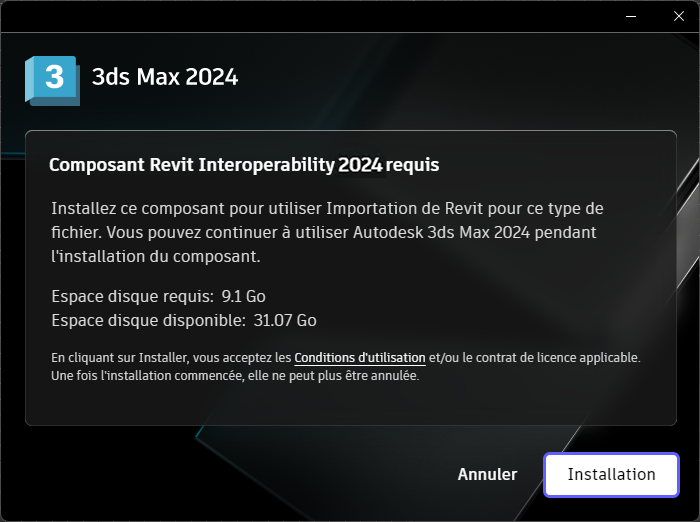Start setup with the Installation button
The image size is (700, 522).
[x=611, y=474]
